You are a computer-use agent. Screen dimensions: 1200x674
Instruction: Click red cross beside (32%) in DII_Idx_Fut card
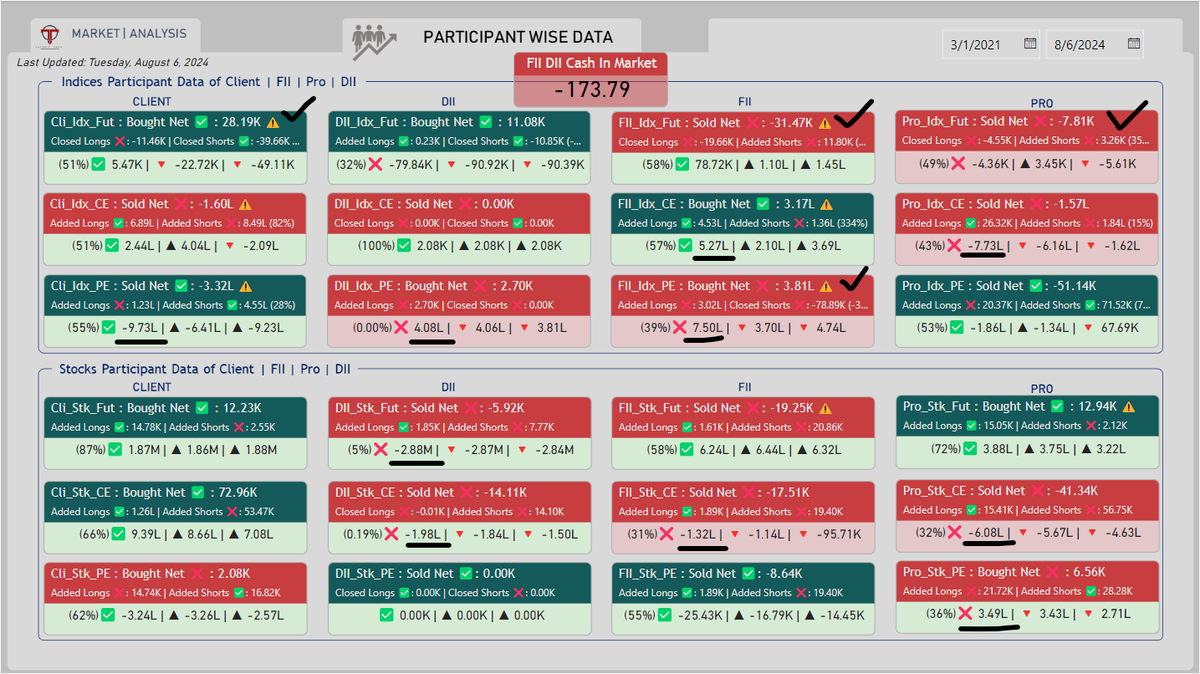375,164
